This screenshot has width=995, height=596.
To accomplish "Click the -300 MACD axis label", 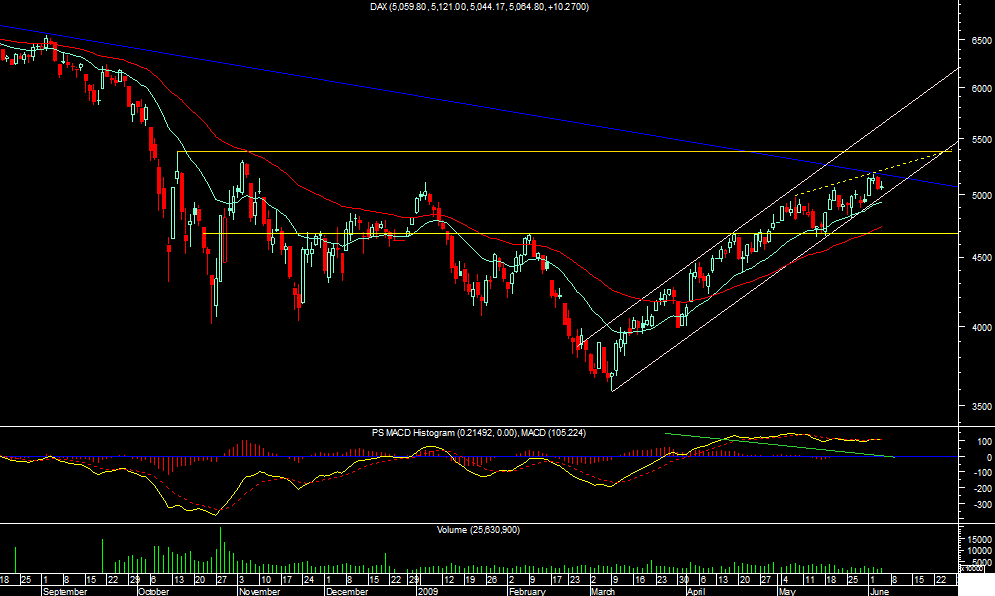I will pos(982,505).
